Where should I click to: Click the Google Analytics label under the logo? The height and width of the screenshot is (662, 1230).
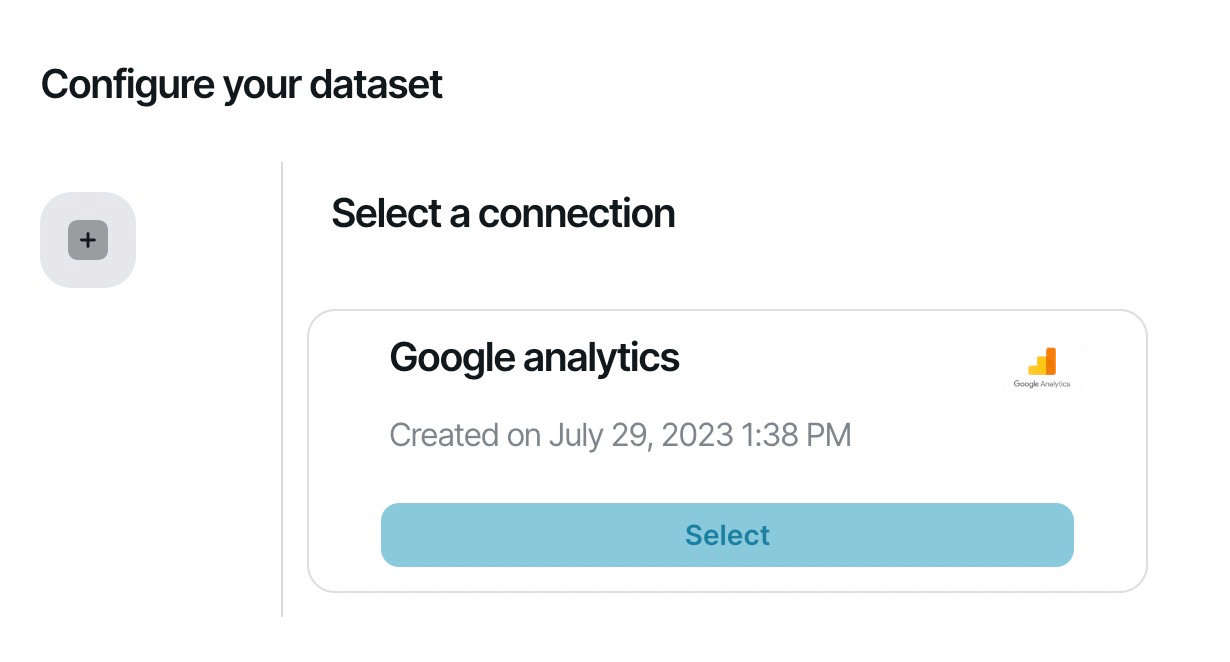coord(1042,382)
